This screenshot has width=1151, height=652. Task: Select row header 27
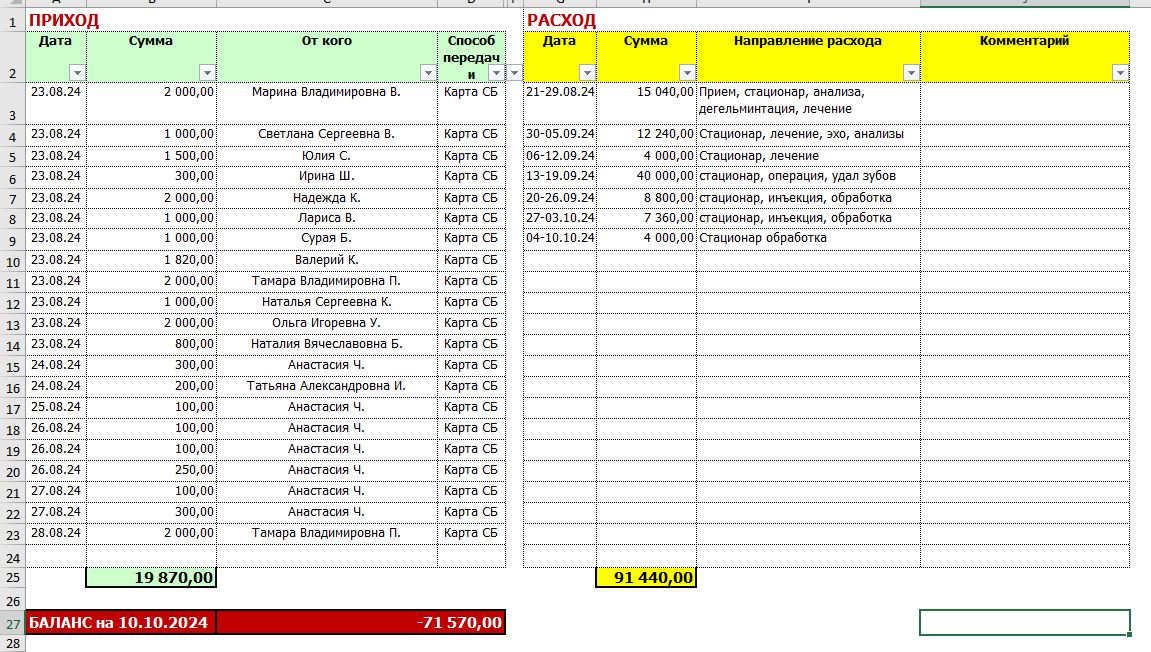point(12,624)
